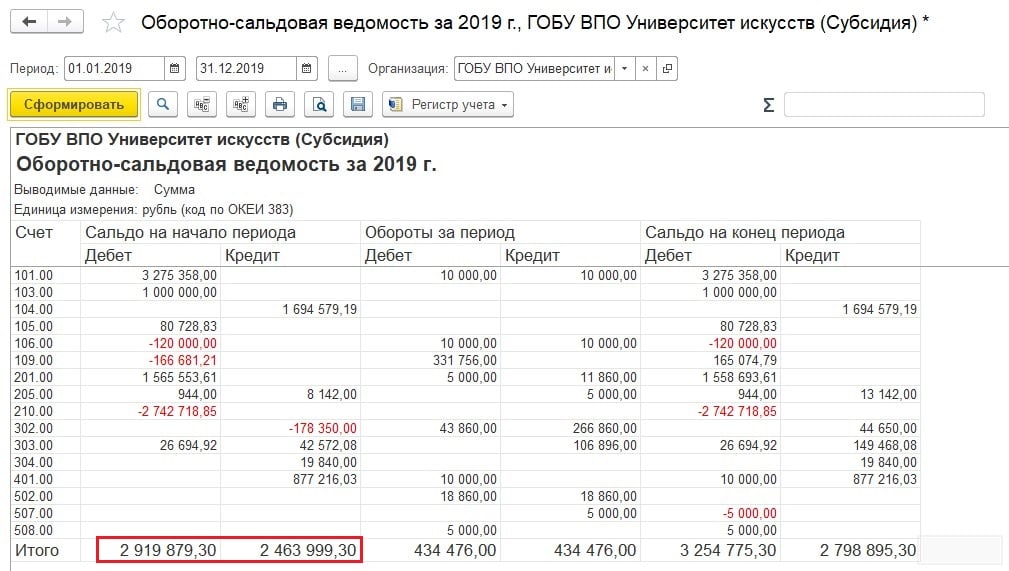Open the selected organization's card icon
Screen dimensions: 1009x571
coord(667,68)
